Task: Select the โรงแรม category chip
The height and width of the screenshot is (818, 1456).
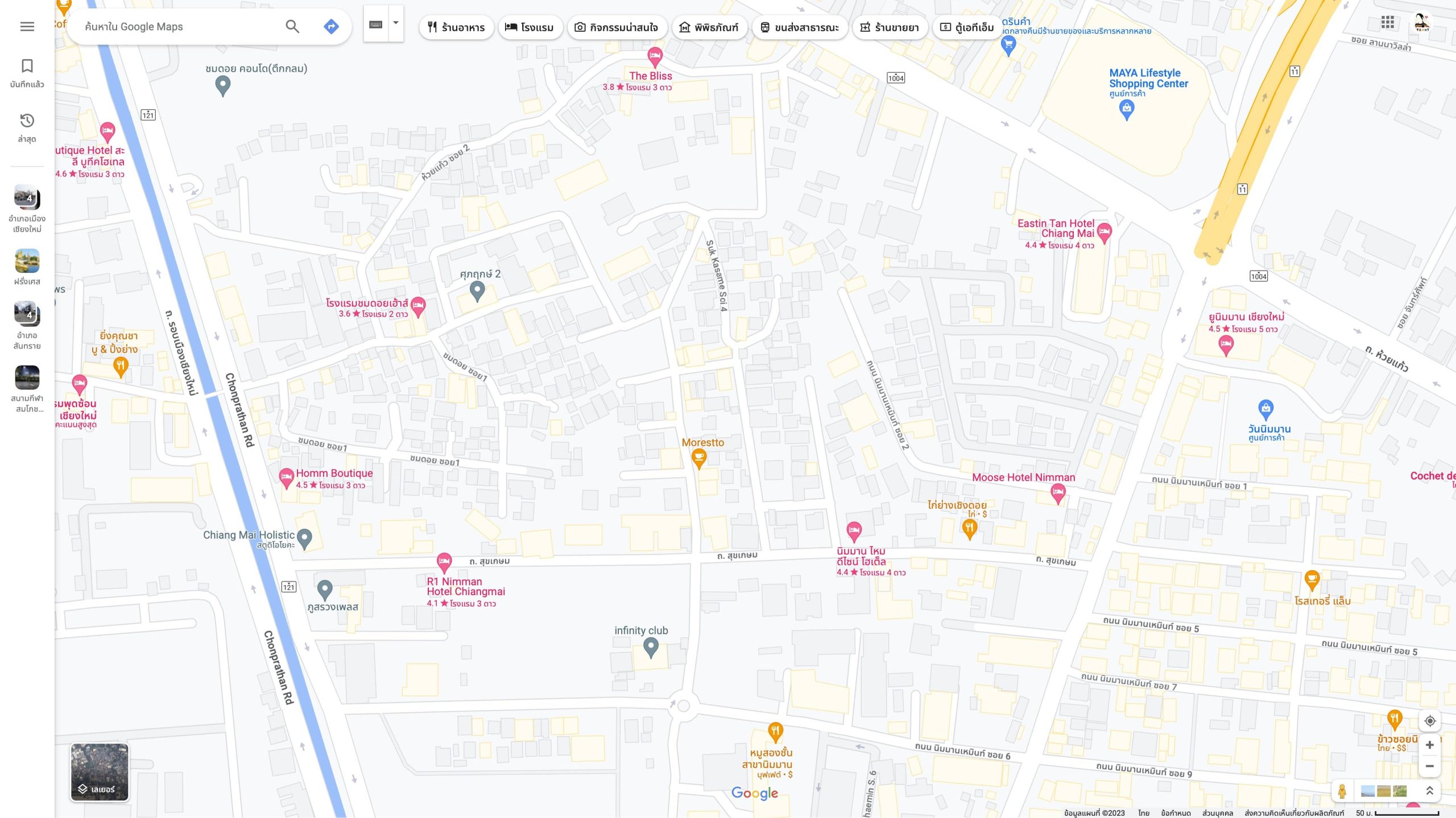Action: pyautogui.click(x=530, y=27)
